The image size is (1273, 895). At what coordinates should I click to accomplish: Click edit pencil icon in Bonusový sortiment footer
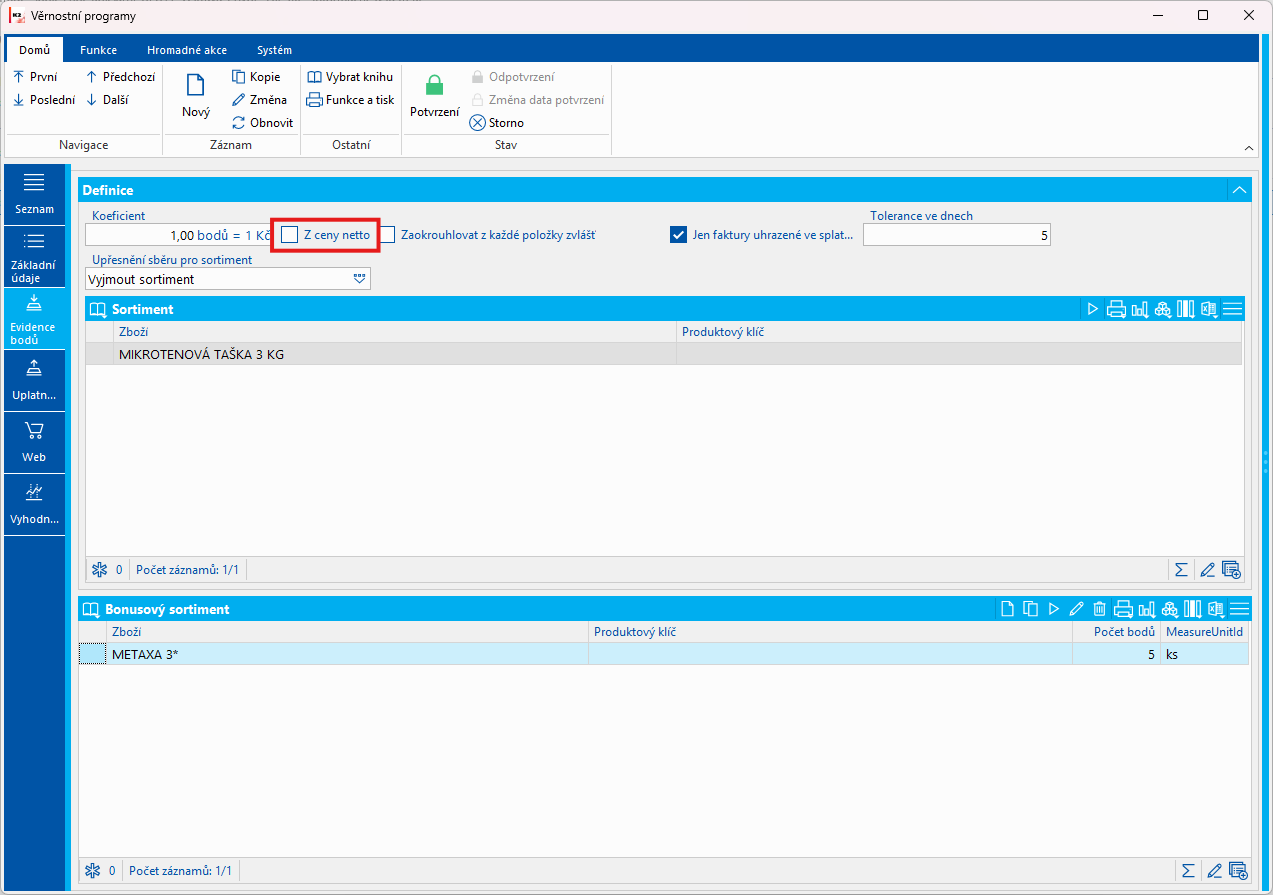pos(1214,870)
